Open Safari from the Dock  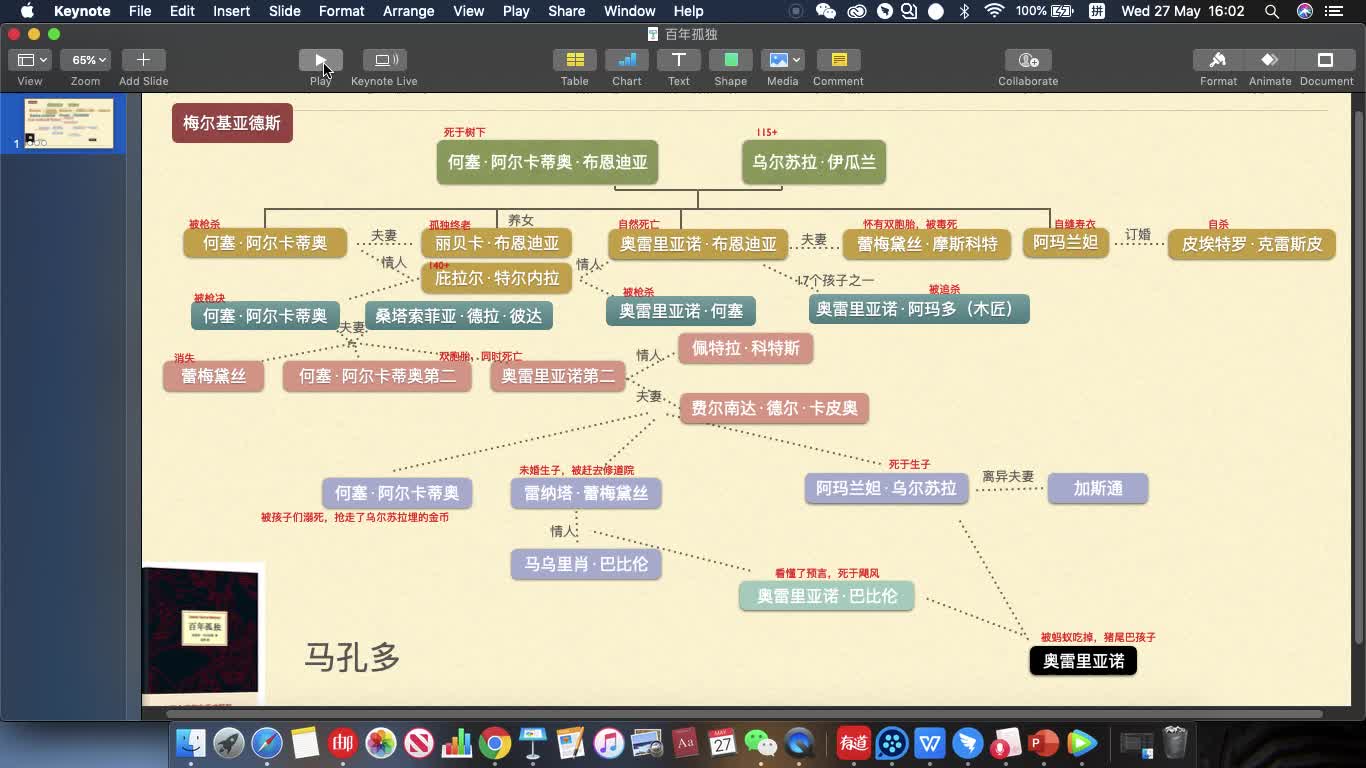[x=267, y=743]
